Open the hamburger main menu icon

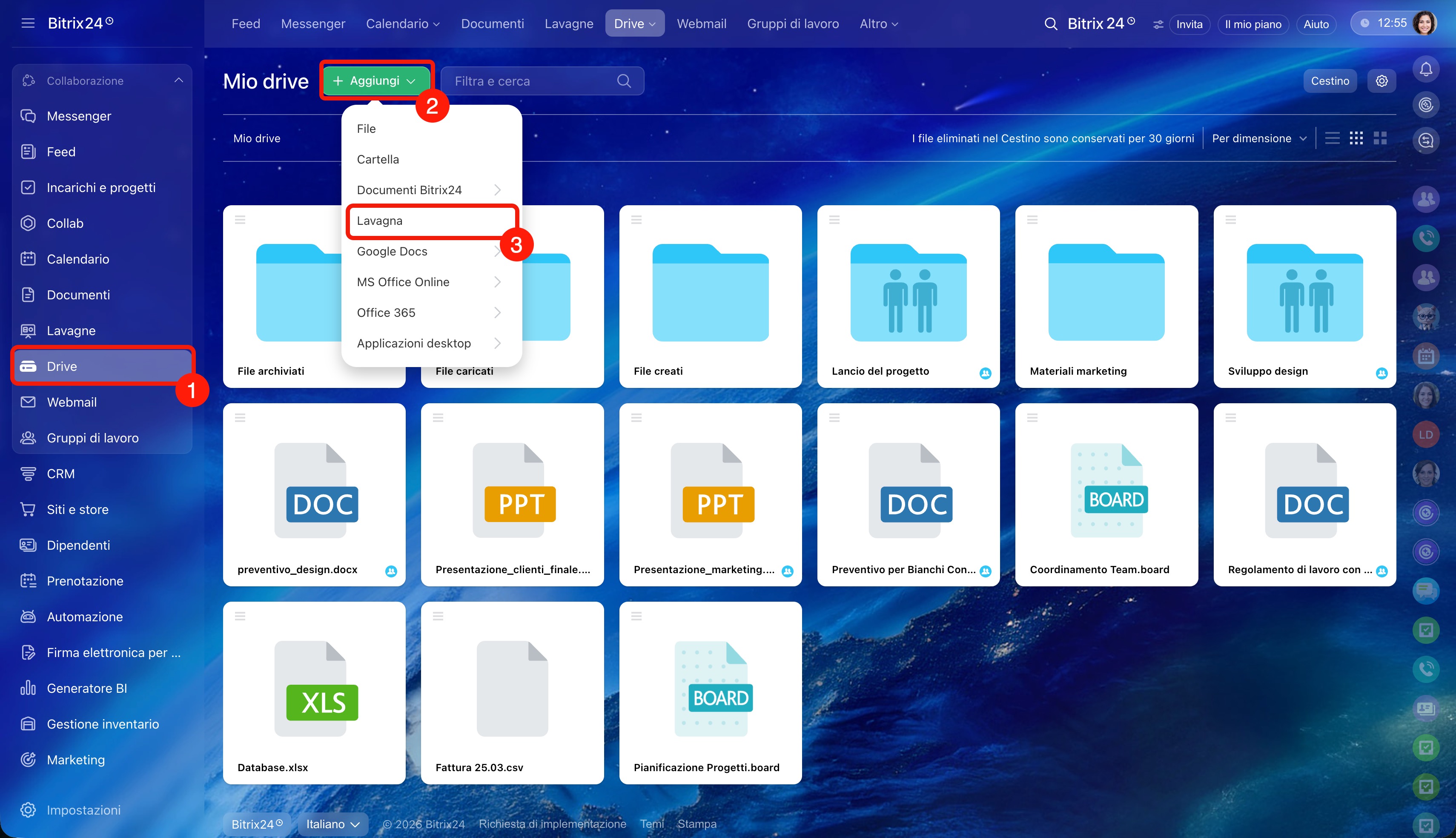point(28,23)
